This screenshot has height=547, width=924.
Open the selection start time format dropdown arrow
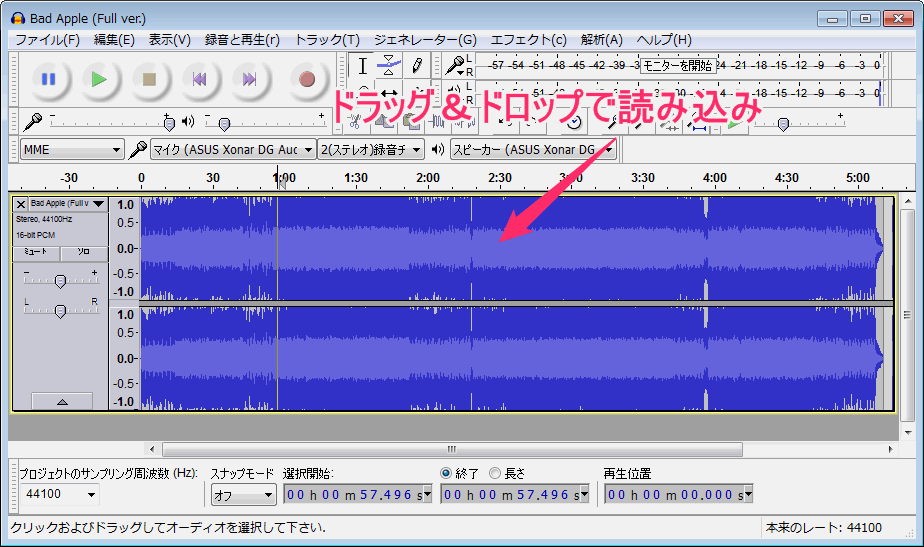(427, 495)
